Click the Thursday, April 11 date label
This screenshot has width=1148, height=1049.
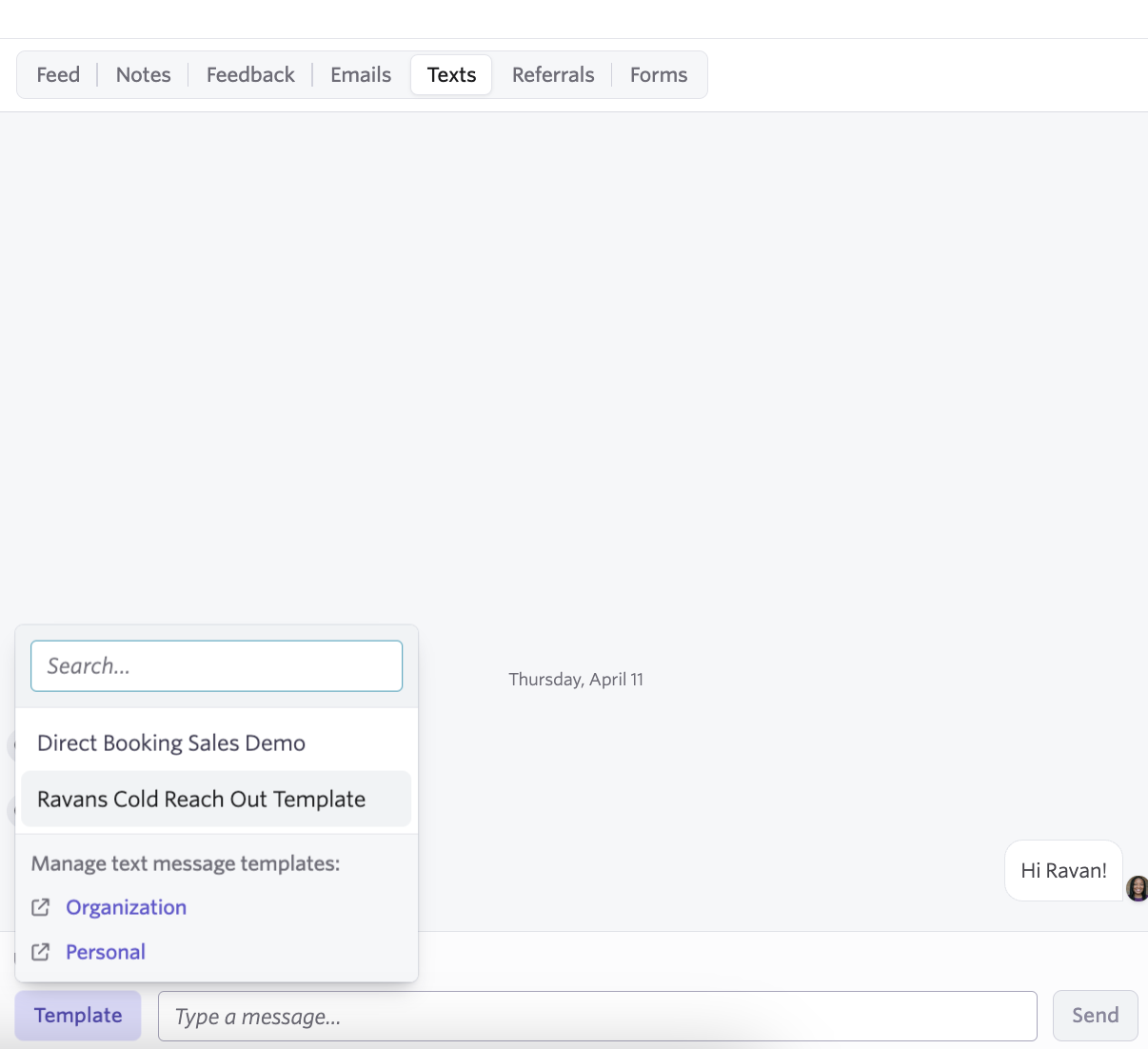[x=576, y=680]
